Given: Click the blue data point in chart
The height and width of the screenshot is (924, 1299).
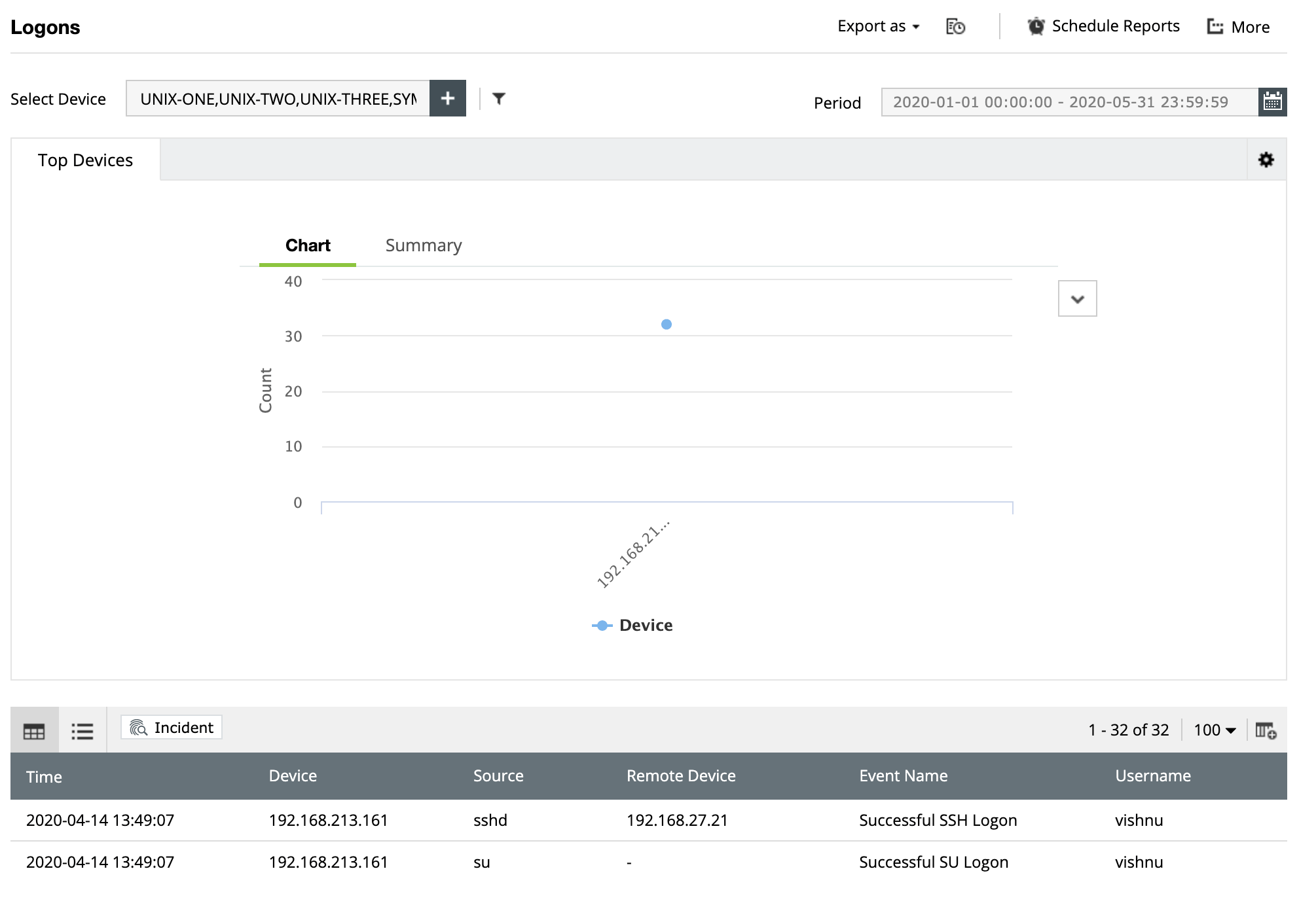Looking at the screenshot, I should coord(667,325).
